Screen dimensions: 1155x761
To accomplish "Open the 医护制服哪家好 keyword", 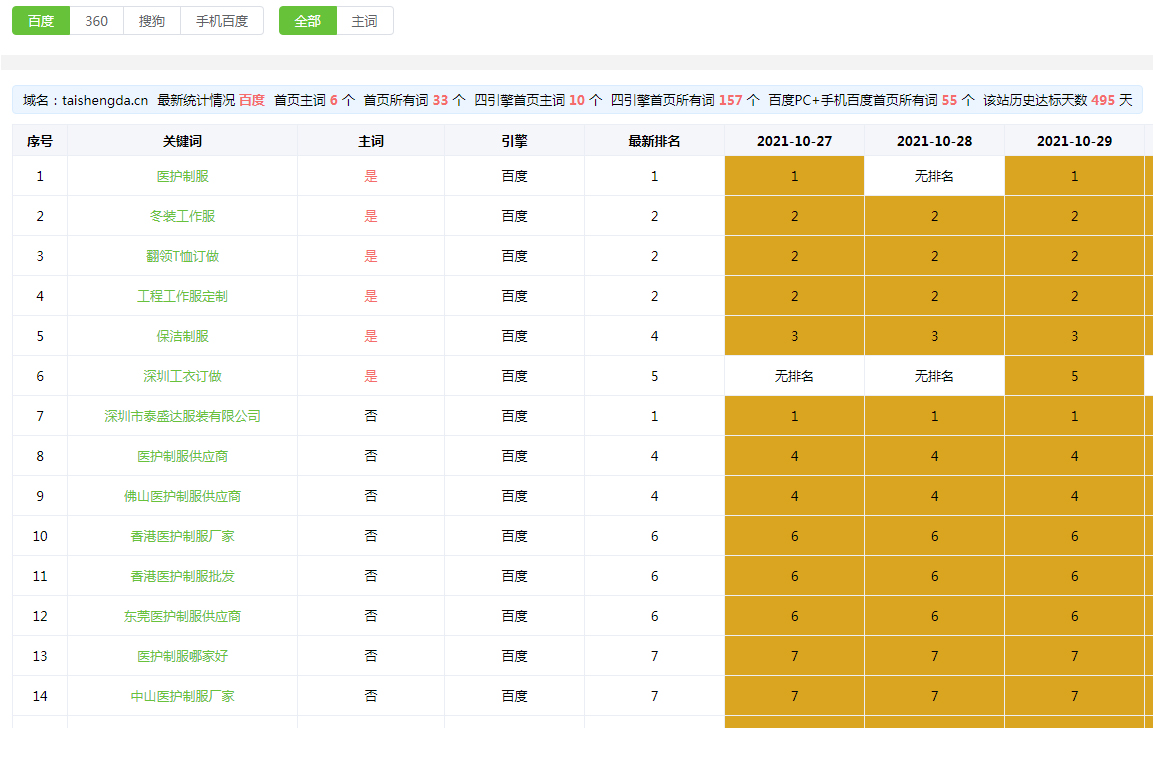I will coord(182,656).
